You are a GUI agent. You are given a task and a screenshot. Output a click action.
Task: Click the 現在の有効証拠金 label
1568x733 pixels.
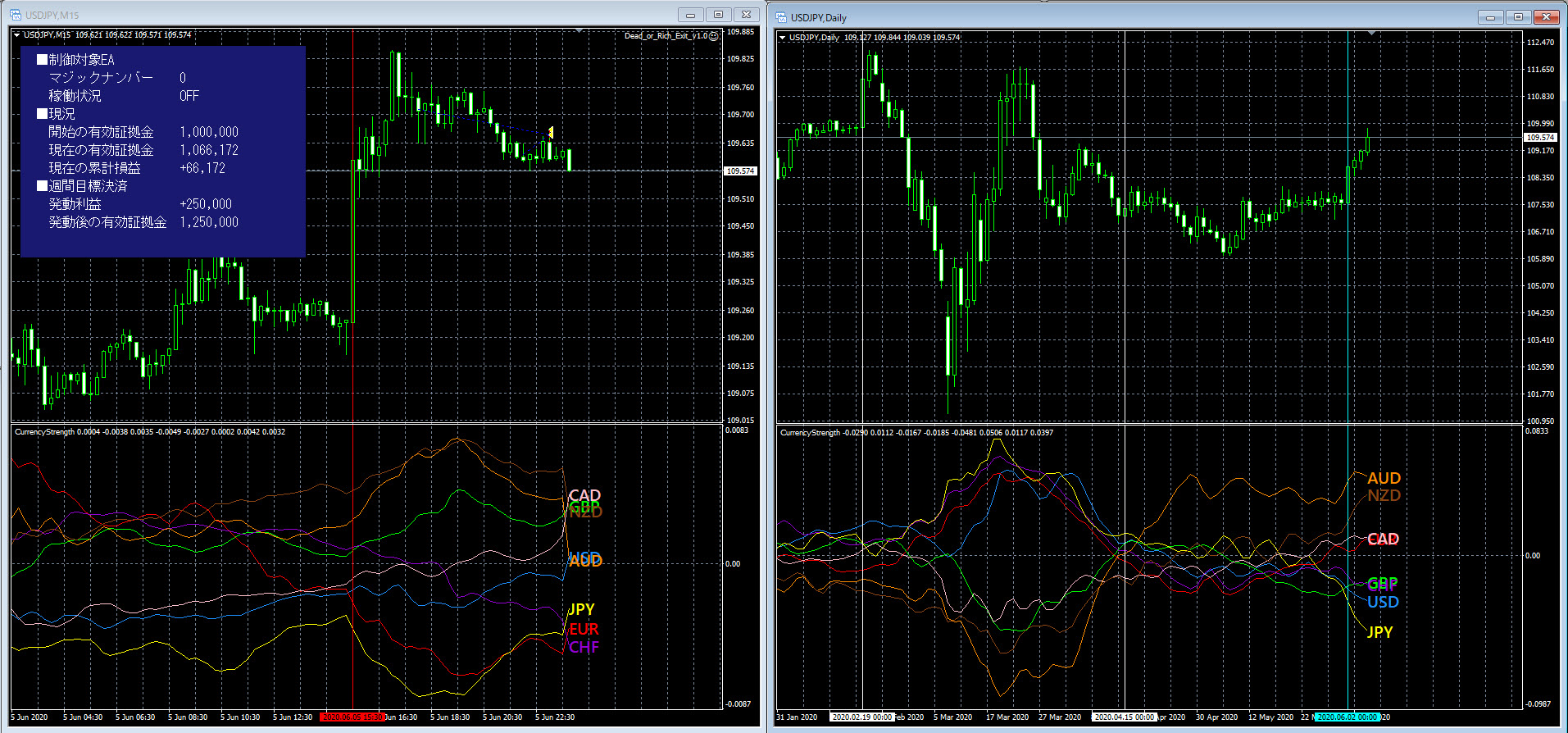pos(101,150)
